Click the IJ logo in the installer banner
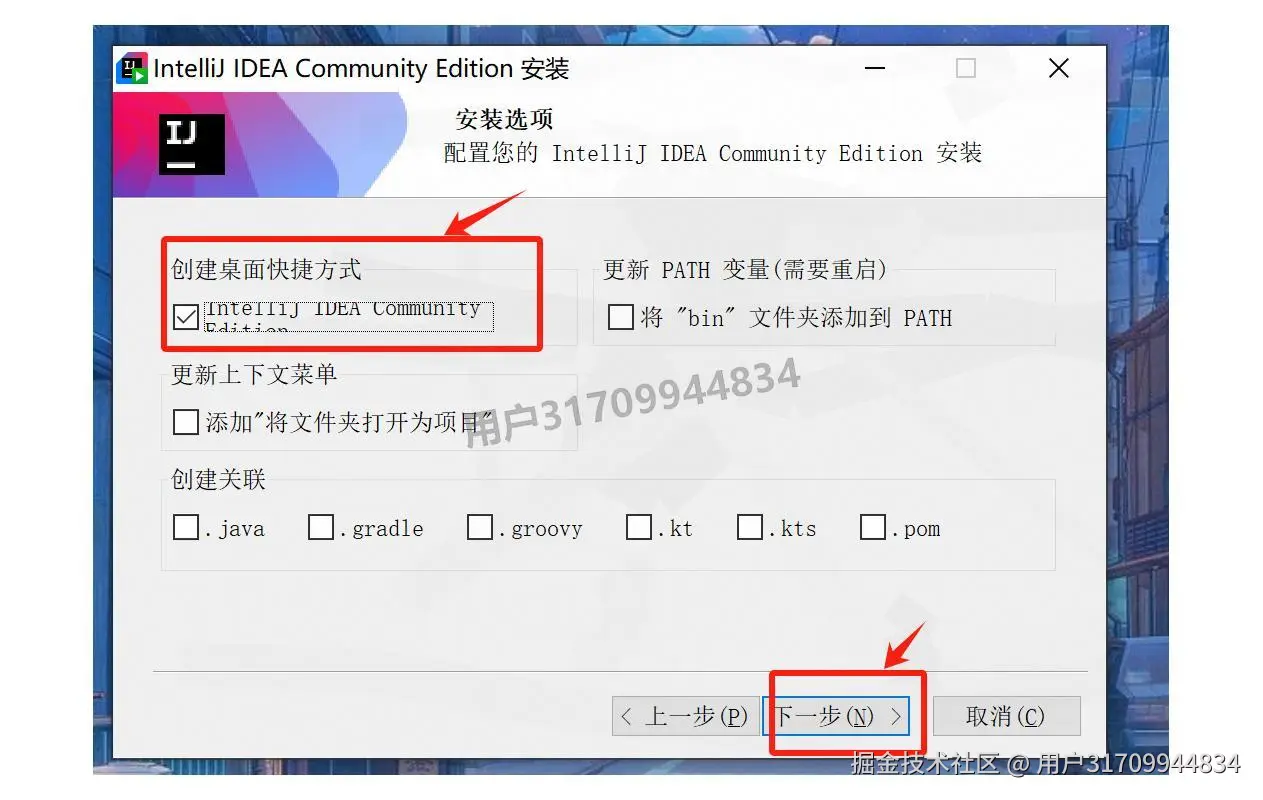1263x800 pixels. tap(190, 143)
